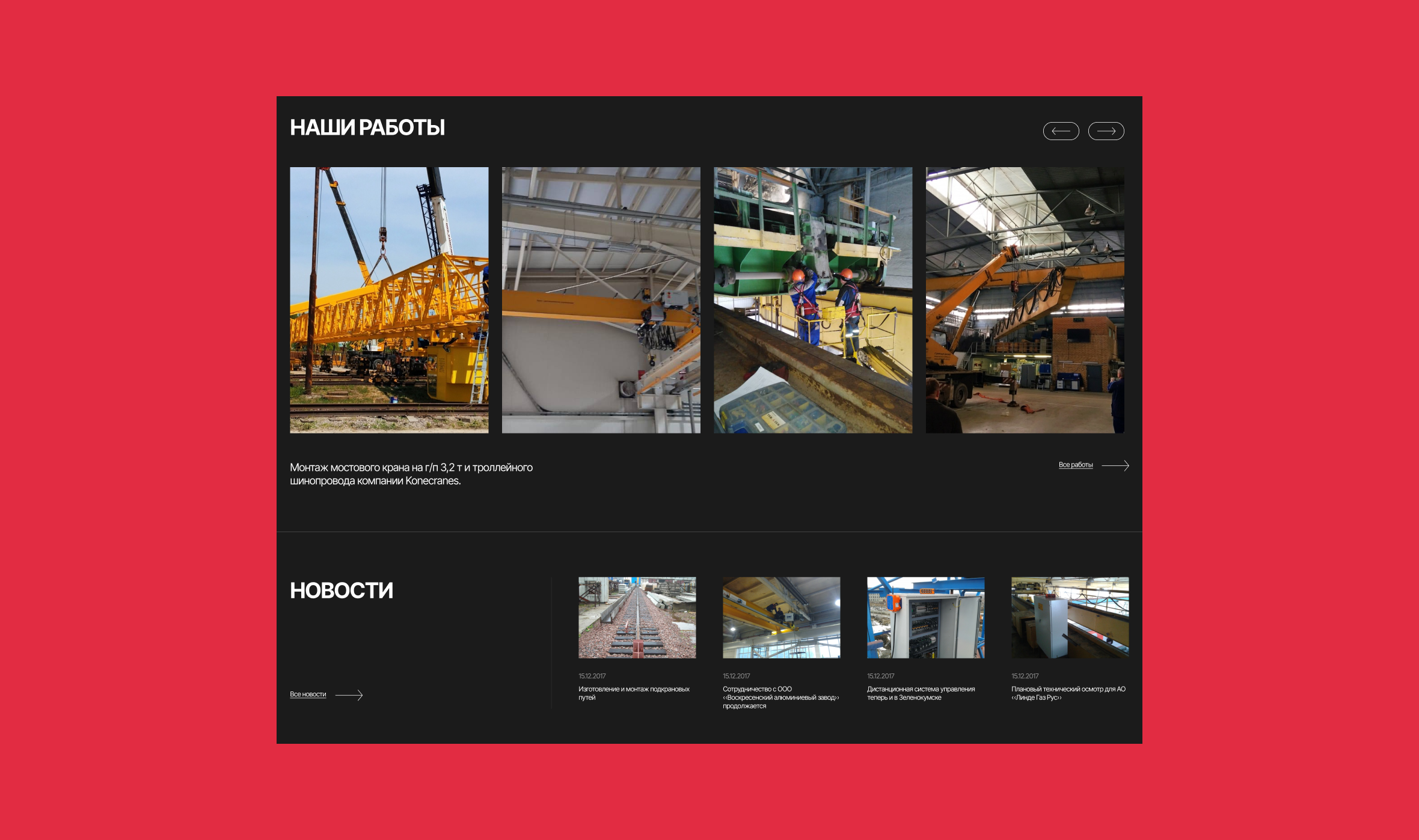Open the white cabinet on crane news image
Viewport: 1419px width, 840px height.
click(1070, 618)
